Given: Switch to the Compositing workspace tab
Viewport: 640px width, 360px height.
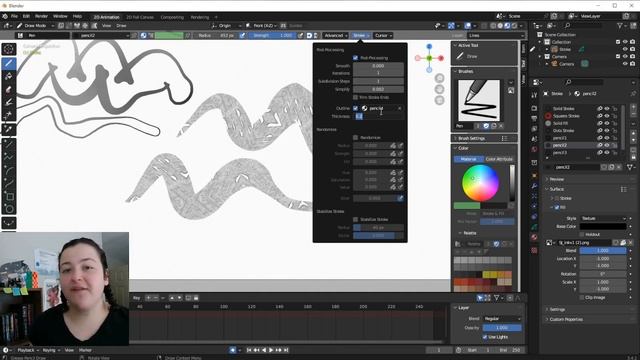Looking at the screenshot, I should pyautogui.click(x=172, y=17).
